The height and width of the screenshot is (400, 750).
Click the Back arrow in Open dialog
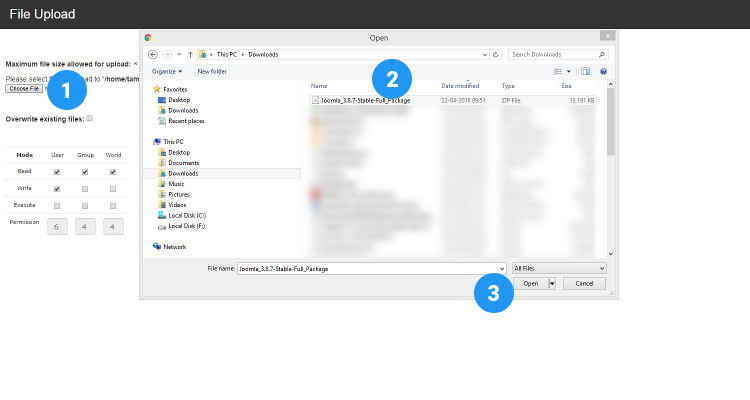153,55
